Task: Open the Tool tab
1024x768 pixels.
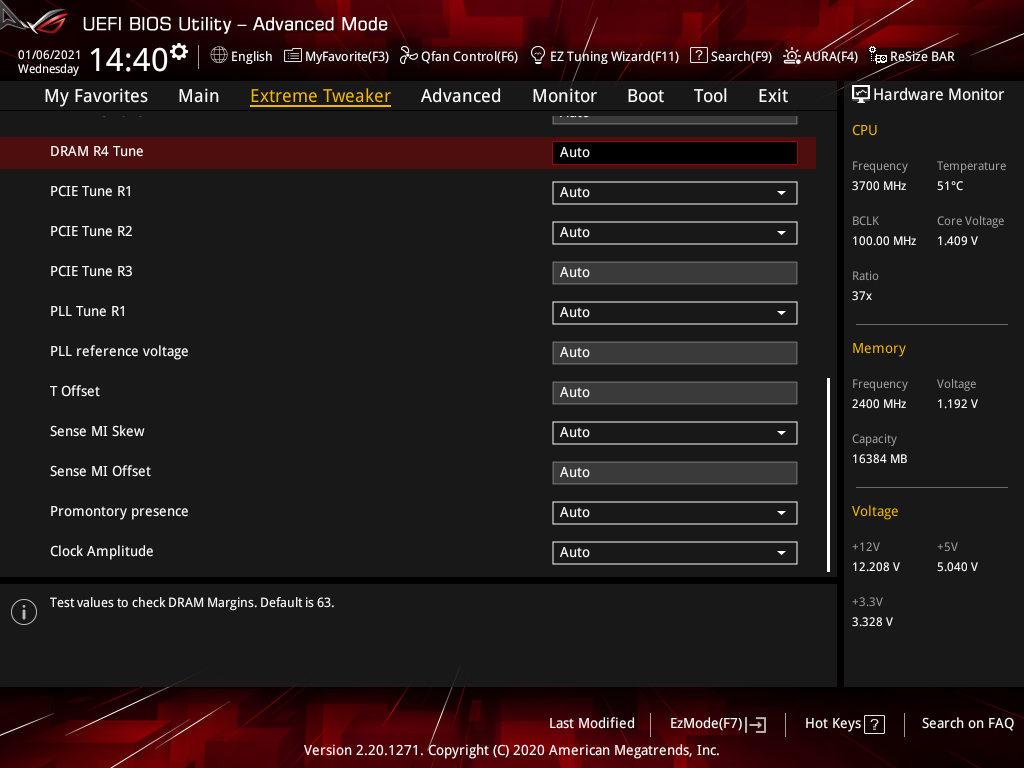Action: 710,96
